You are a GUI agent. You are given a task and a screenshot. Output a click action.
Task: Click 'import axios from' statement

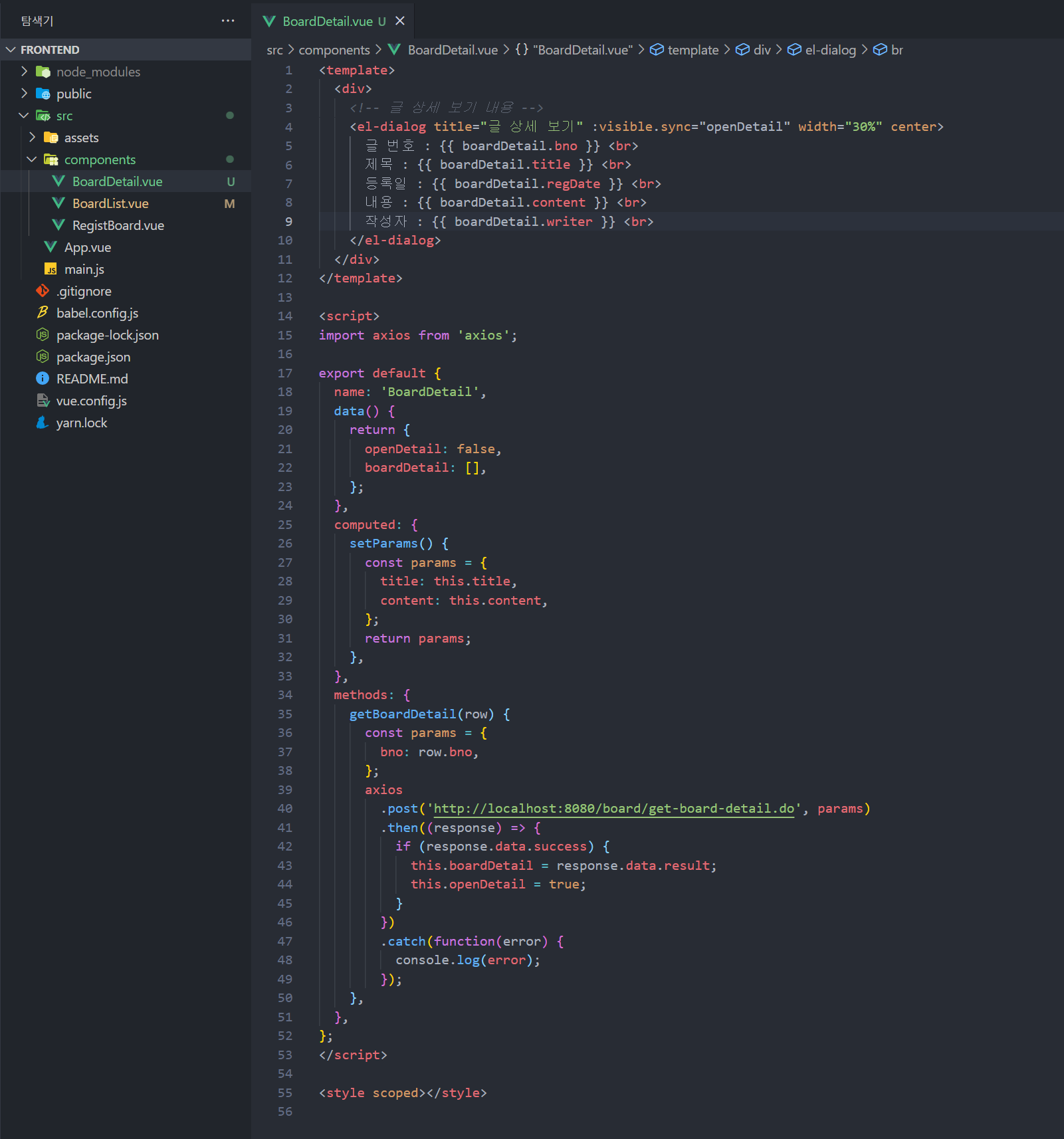pos(417,335)
